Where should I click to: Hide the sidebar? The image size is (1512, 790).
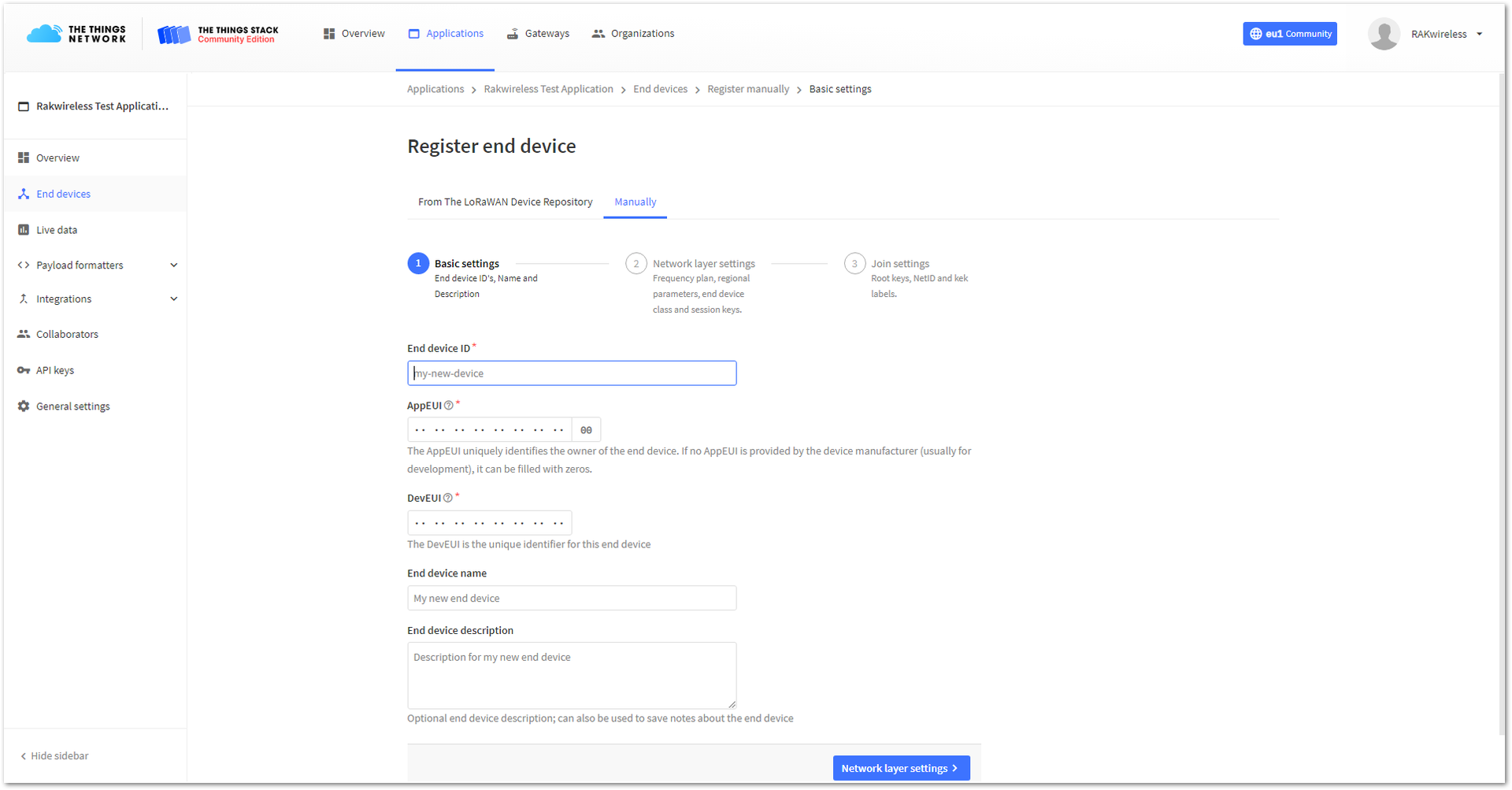point(54,756)
